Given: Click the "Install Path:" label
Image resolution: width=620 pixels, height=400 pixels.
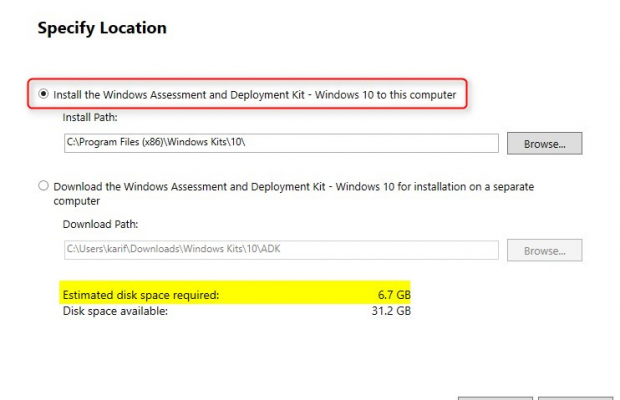Looking at the screenshot, I should [92, 117].
